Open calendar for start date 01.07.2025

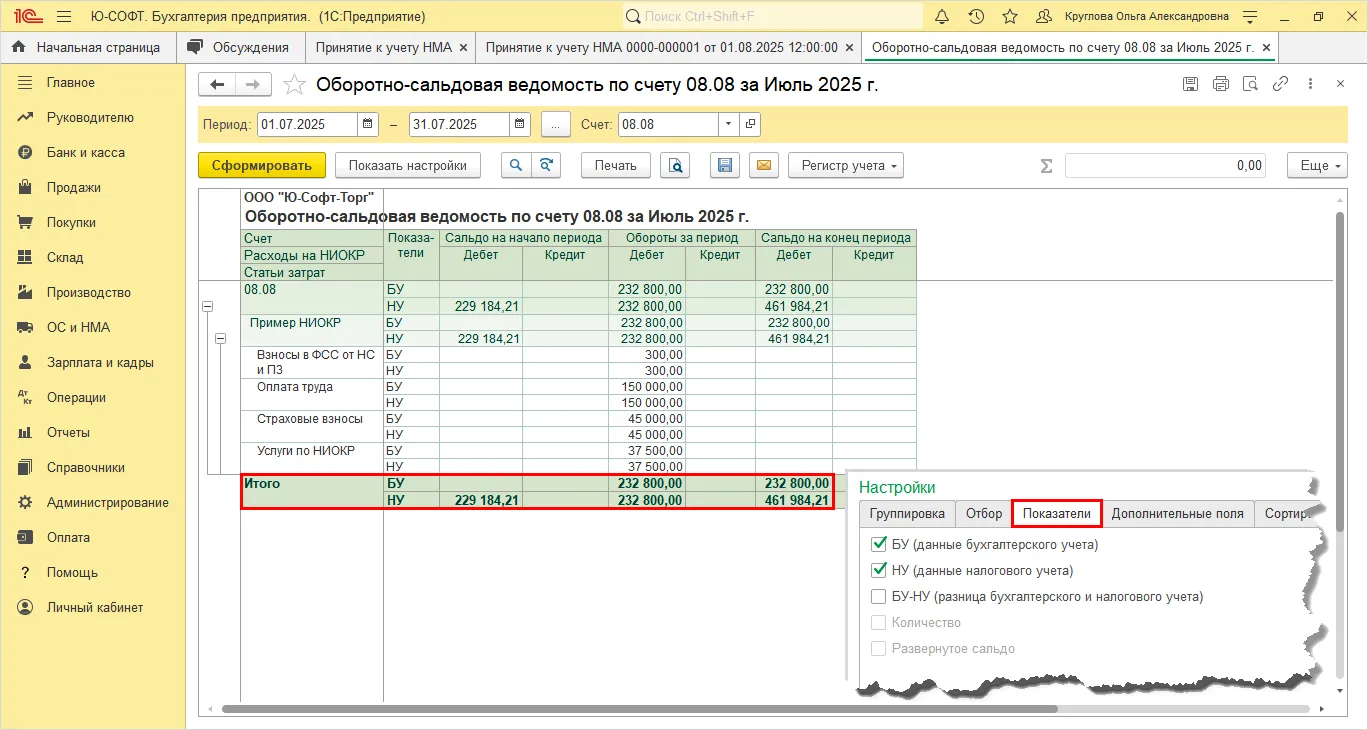coord(368,125)
